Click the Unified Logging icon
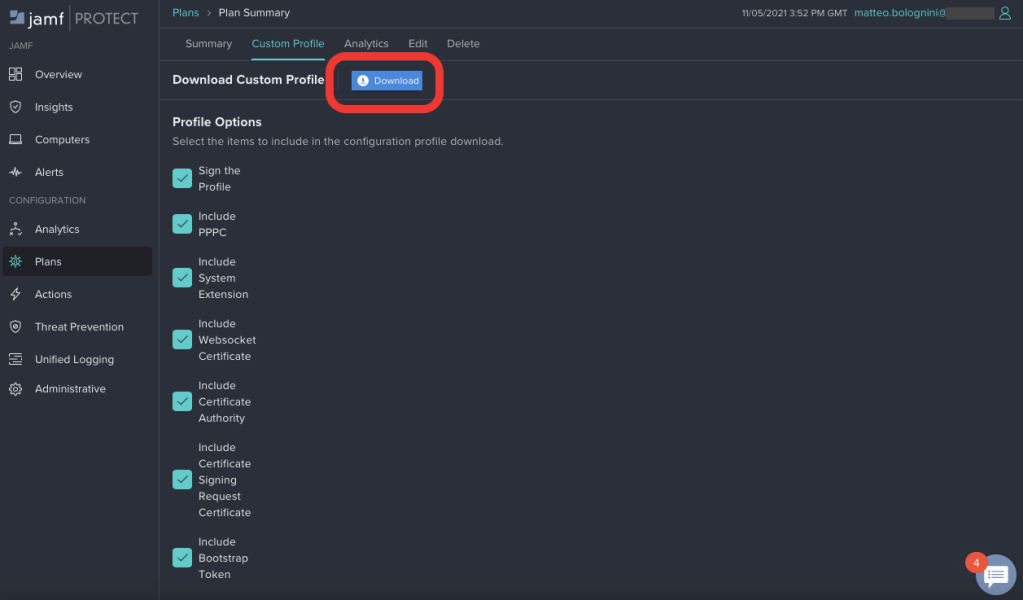1023x600 pixels. (x=15, y=359)
